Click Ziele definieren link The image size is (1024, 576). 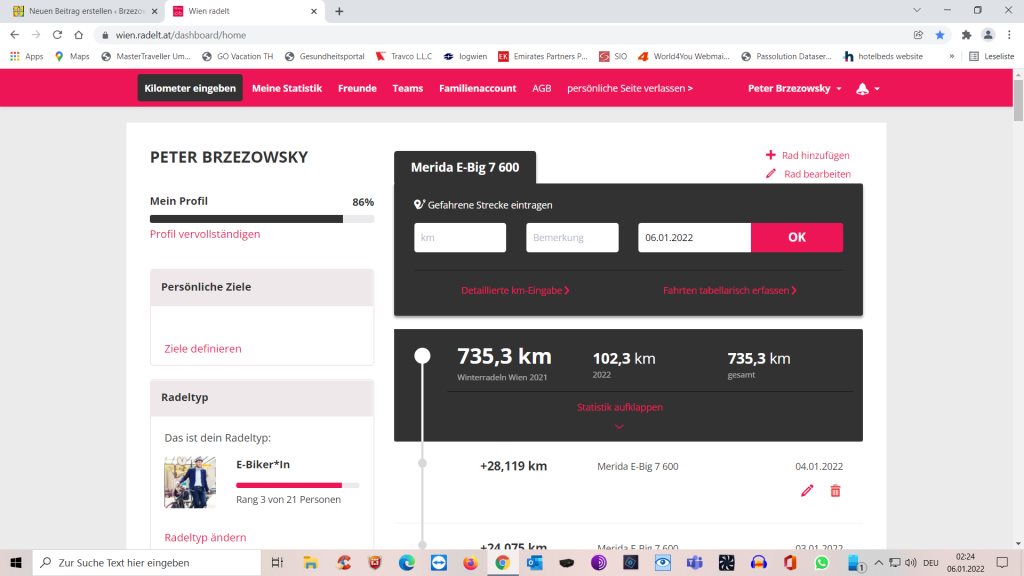202,349
